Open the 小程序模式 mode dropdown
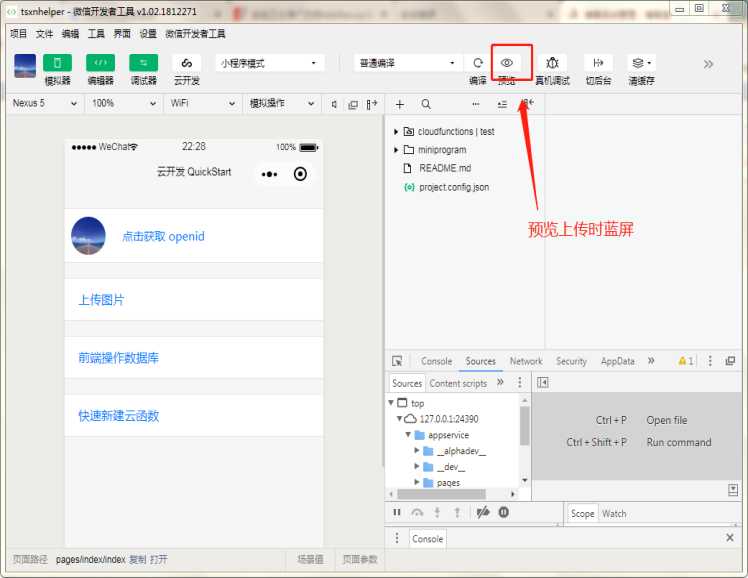This screenshot has width=748, height=578. pyautogui.click(x=270, y=63)
